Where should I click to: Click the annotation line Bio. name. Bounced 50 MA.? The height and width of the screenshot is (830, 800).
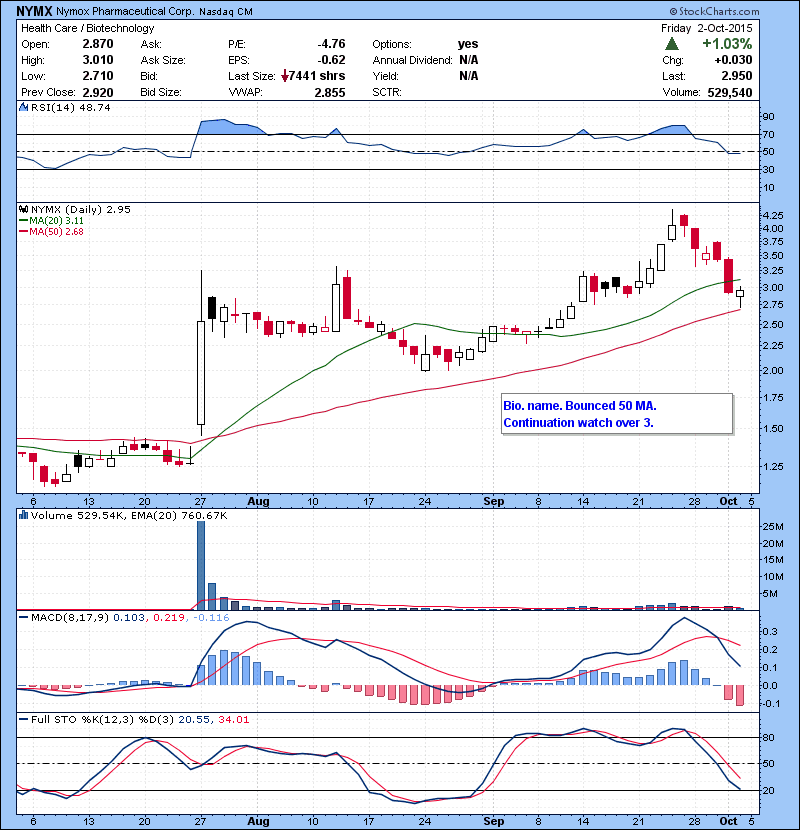pos(580,406)
